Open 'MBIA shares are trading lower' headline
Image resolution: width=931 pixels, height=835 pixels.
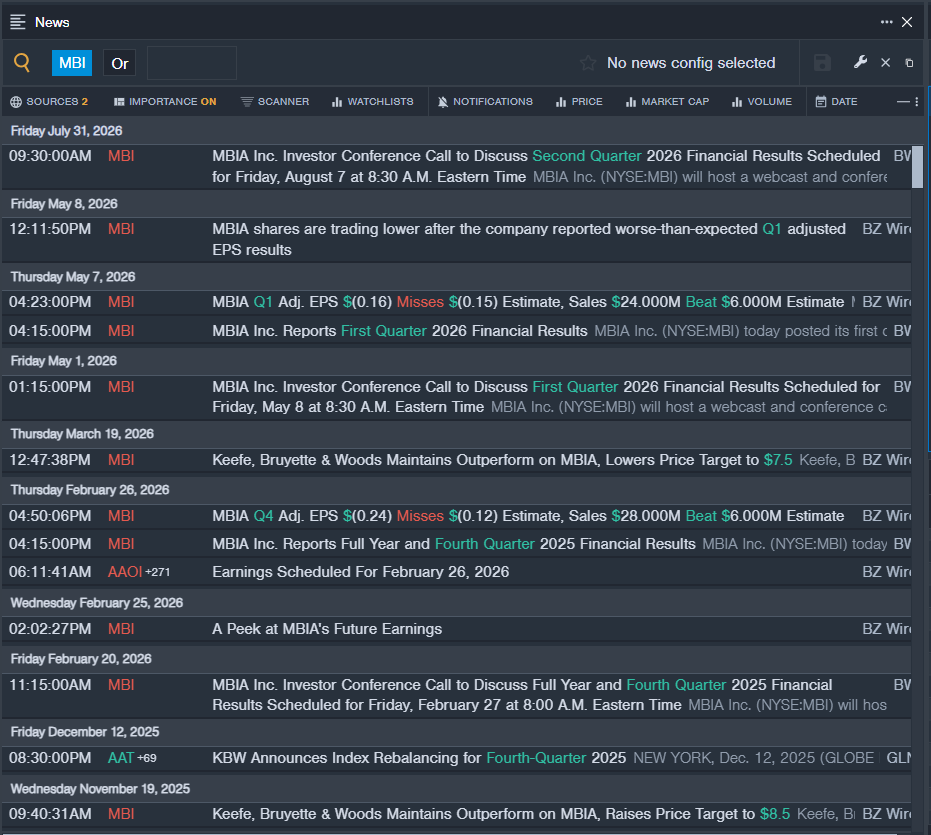pos(529,239)
